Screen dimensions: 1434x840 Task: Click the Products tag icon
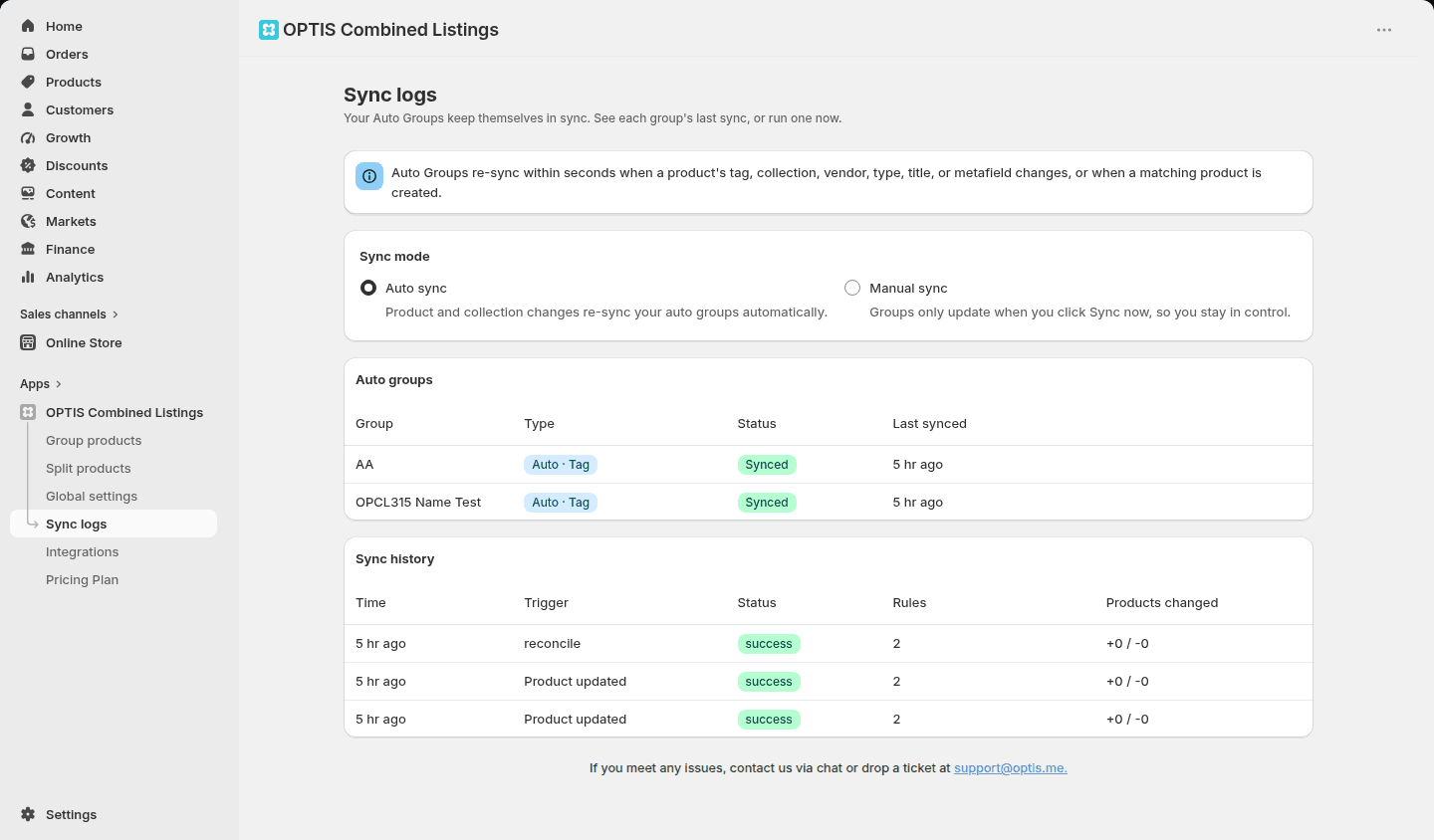point(28,82)
